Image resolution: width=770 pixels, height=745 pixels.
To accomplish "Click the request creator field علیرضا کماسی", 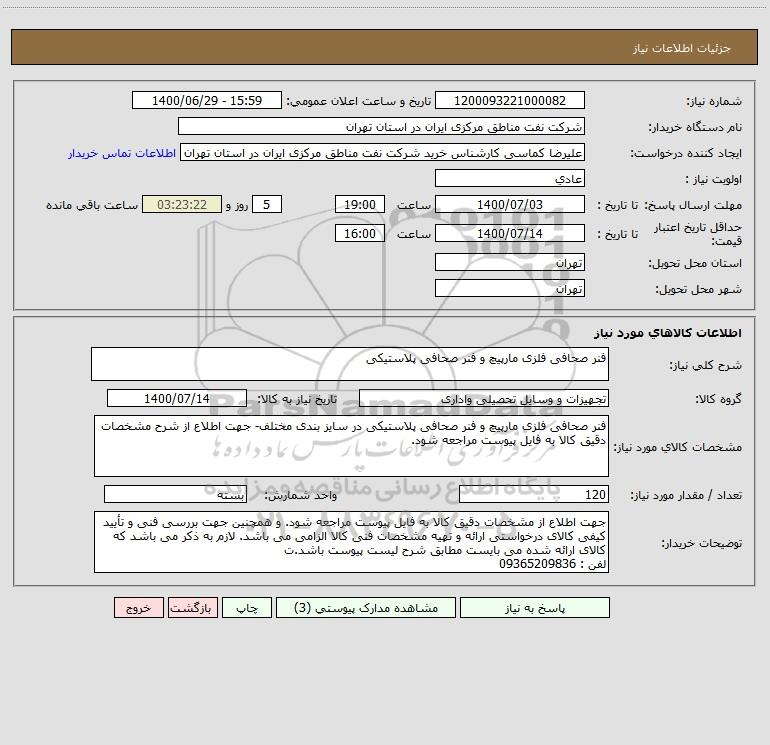I will (383, 152).
